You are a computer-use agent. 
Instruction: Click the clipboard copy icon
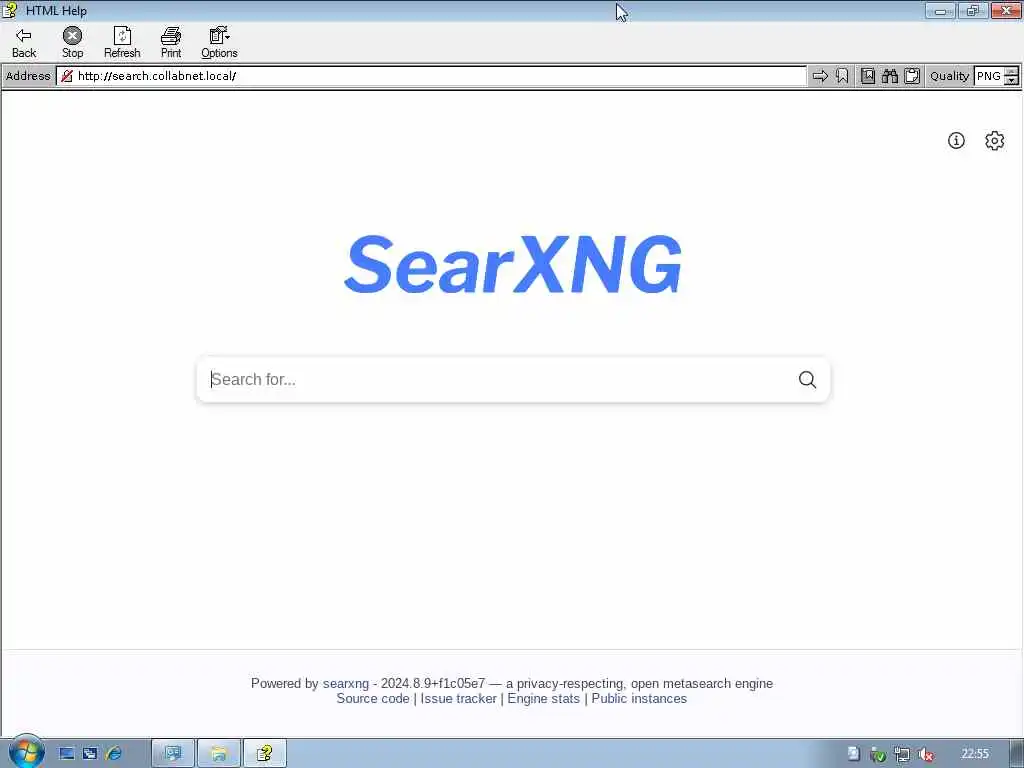(912, 76)
